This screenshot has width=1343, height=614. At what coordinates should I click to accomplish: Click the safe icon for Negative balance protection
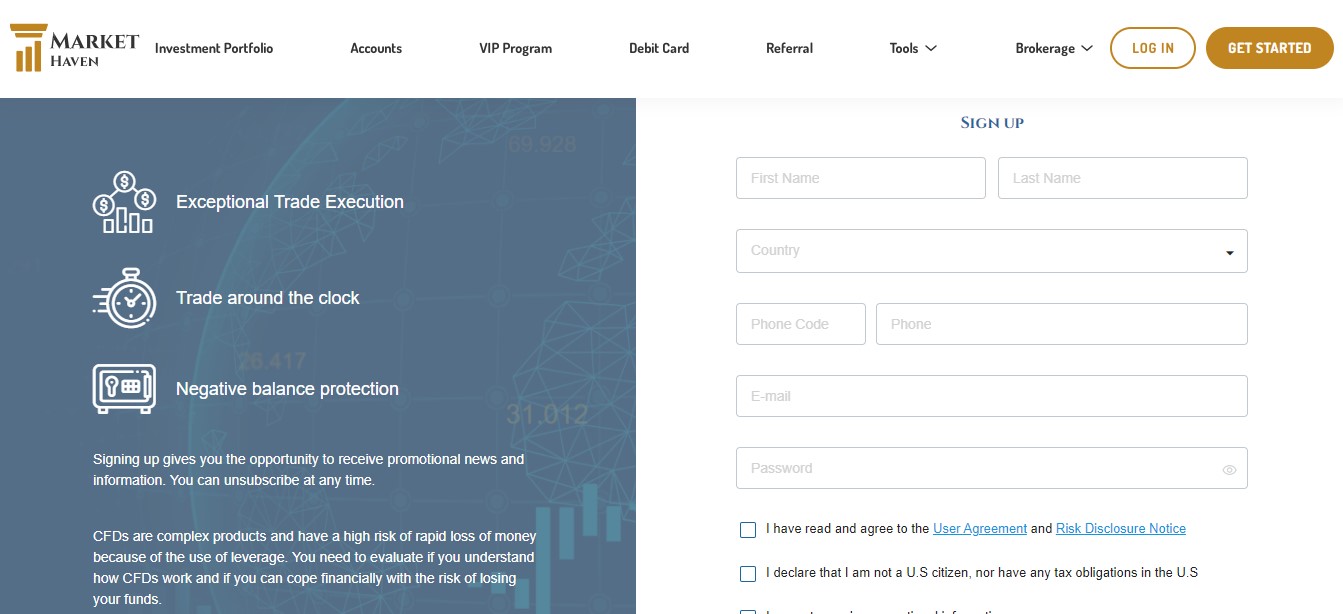[124, 389]
